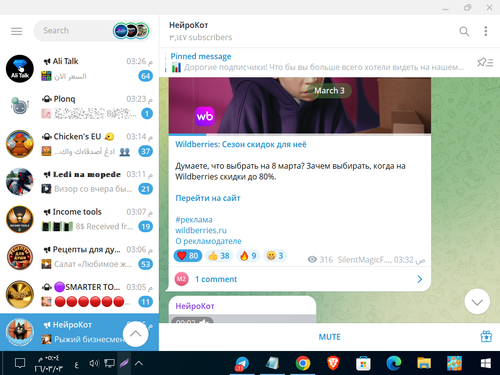The height and width of the screenshot is (375, 500).
Task: Open the stories avatars in search bar
Action: [x=131, y=31]
